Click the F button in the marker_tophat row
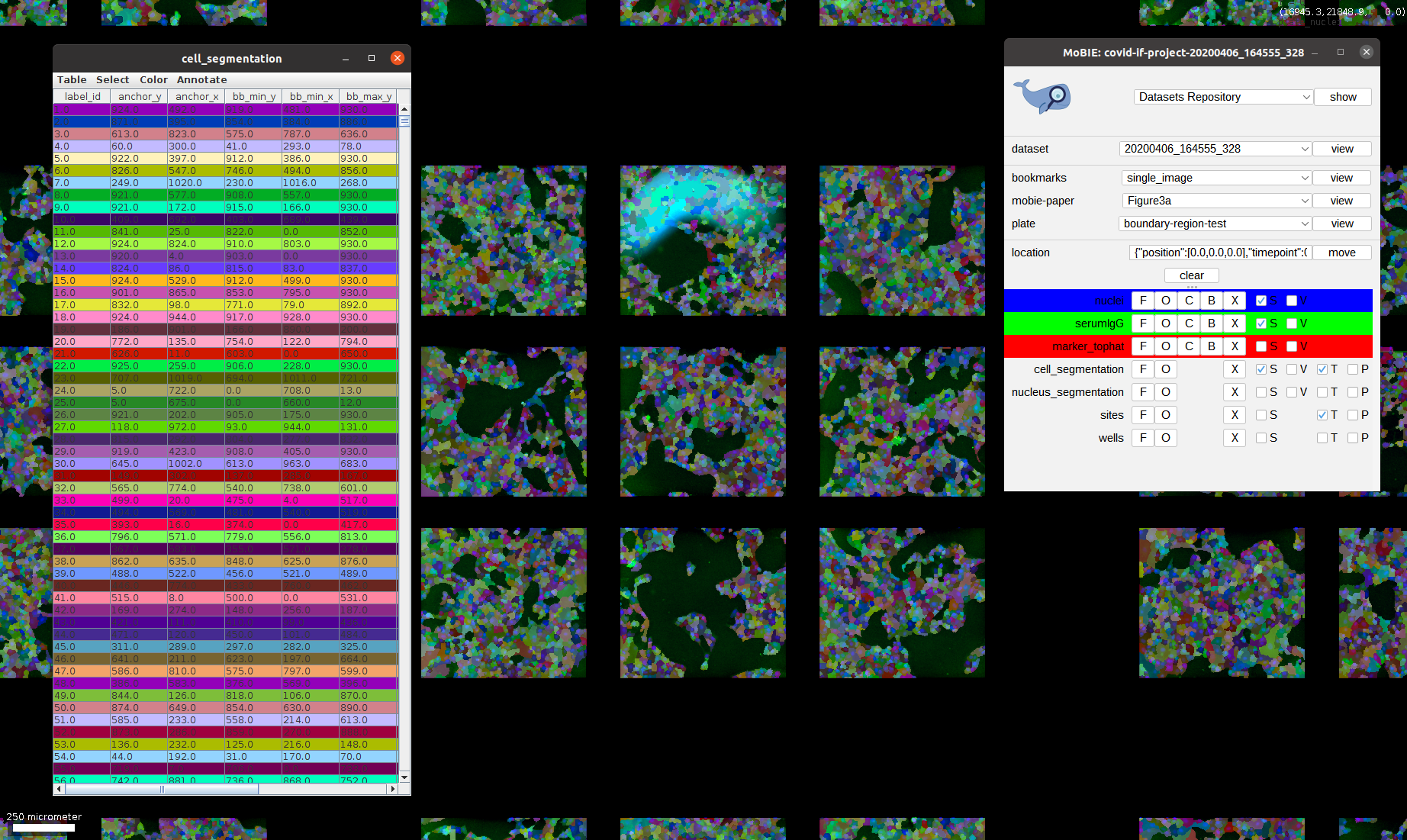Image resolution: width=1407 pixels, height=840 pixels. (1142, 346)
